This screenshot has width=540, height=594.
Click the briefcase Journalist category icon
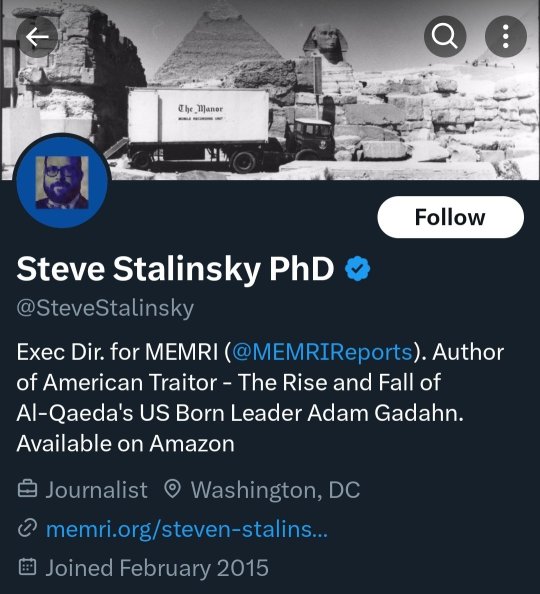[28, 489]
